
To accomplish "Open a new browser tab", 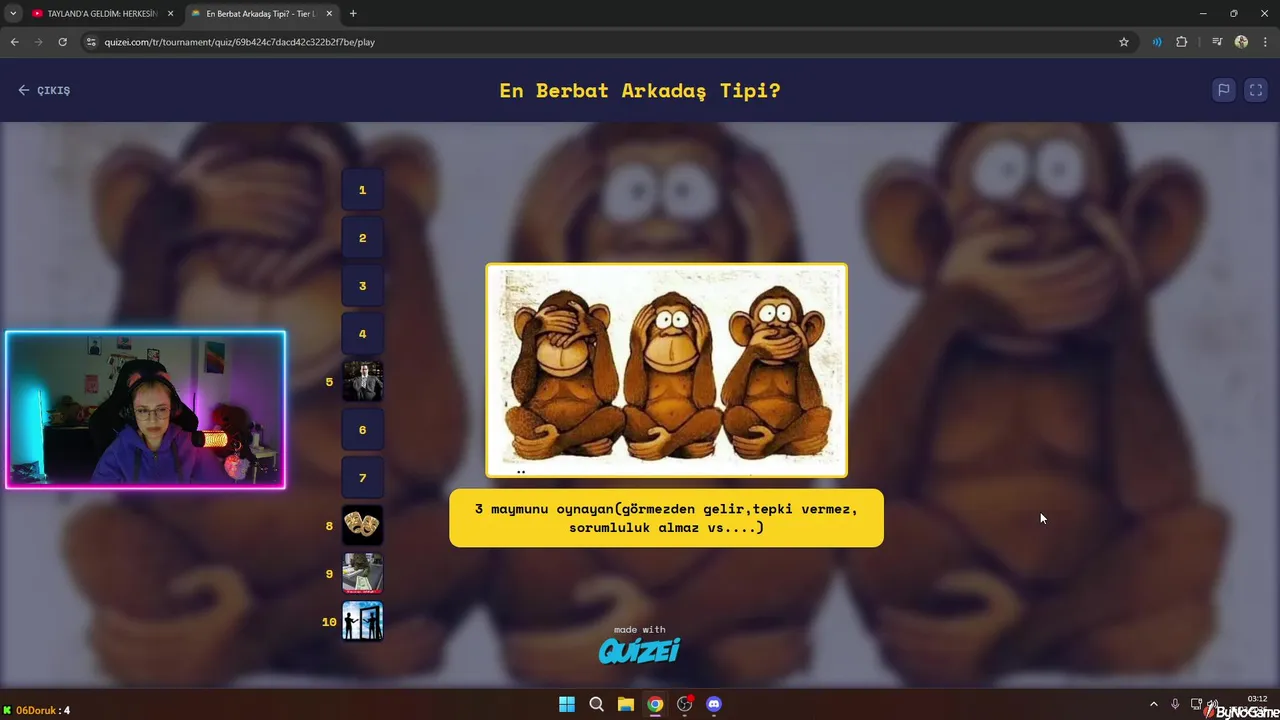I will point(353,14).
